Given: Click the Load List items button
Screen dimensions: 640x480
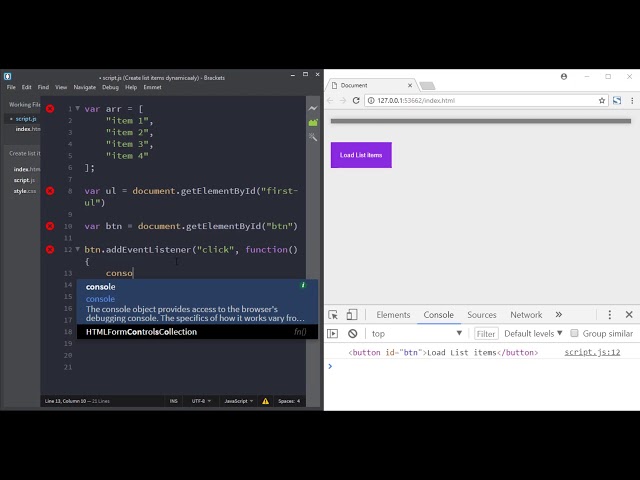Looking at the screenshot, I should point(361,155).
